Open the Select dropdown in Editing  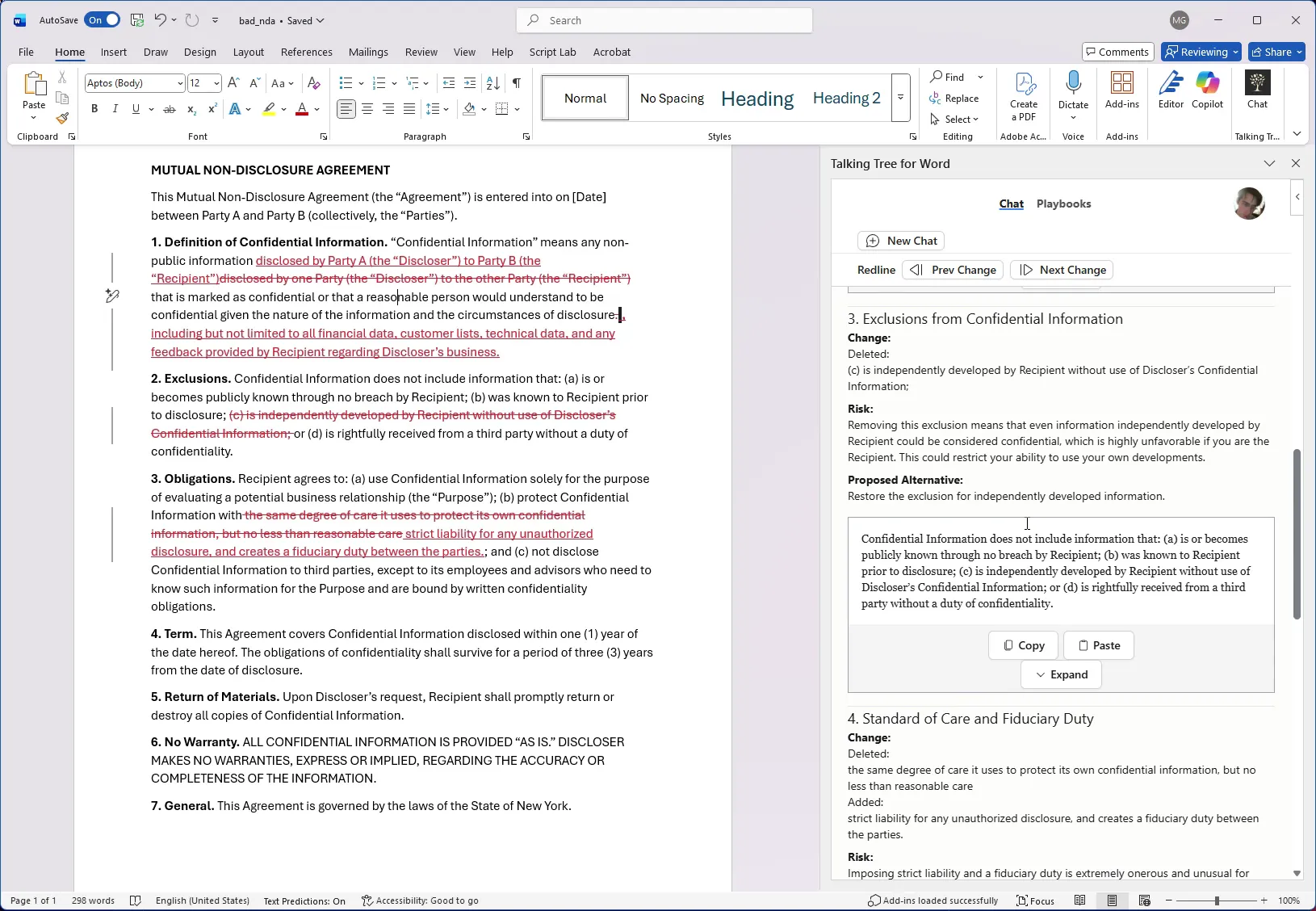coord(954,120)
